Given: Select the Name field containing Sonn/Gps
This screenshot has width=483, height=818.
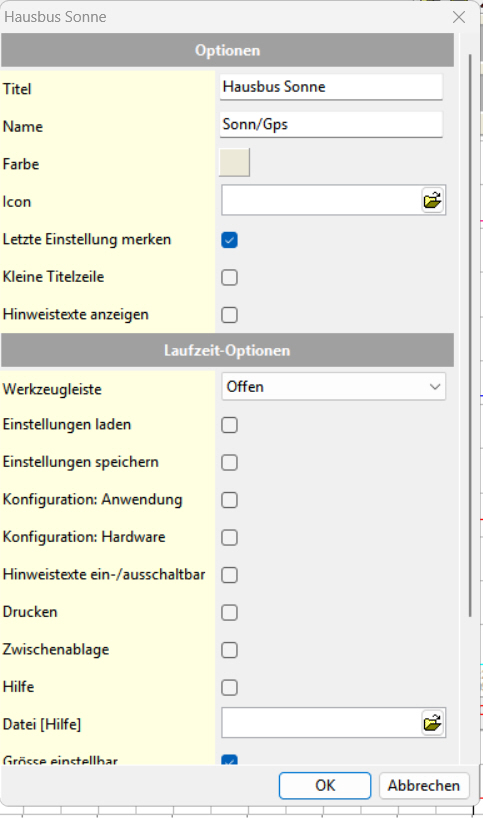Looking at the screenshot, I should (331, 124).
